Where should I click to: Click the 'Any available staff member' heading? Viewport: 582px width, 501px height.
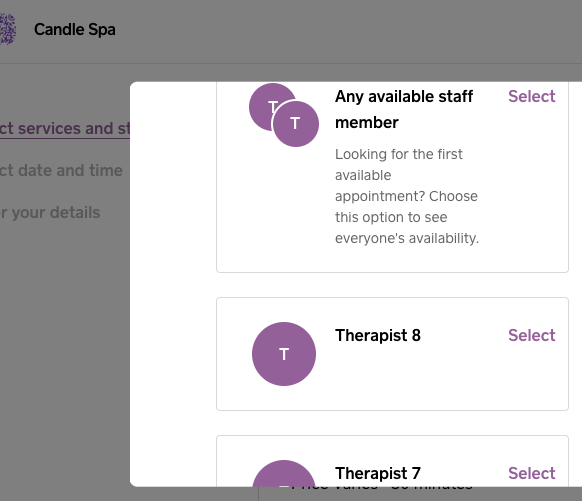404,109
